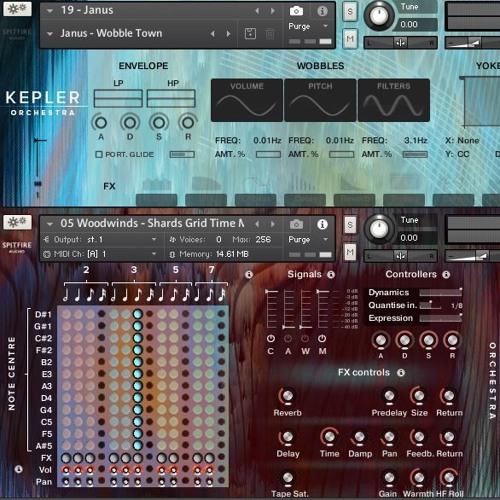Toggle power for signal C
The image size is (500, 500).
[271, 339]
